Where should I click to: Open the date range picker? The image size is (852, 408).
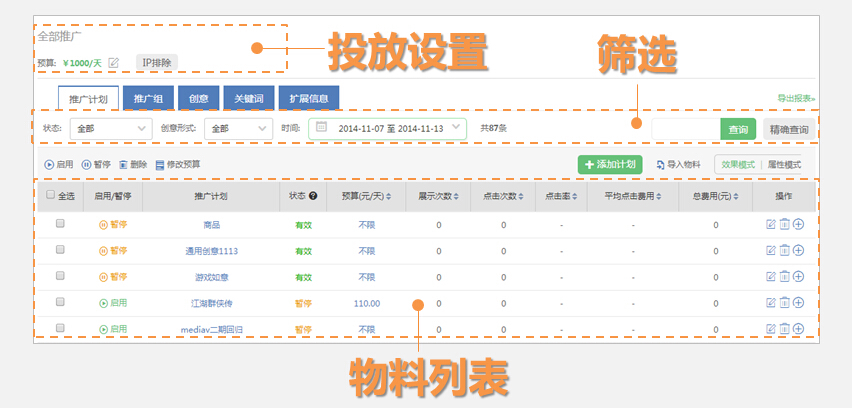pos(387,128)
